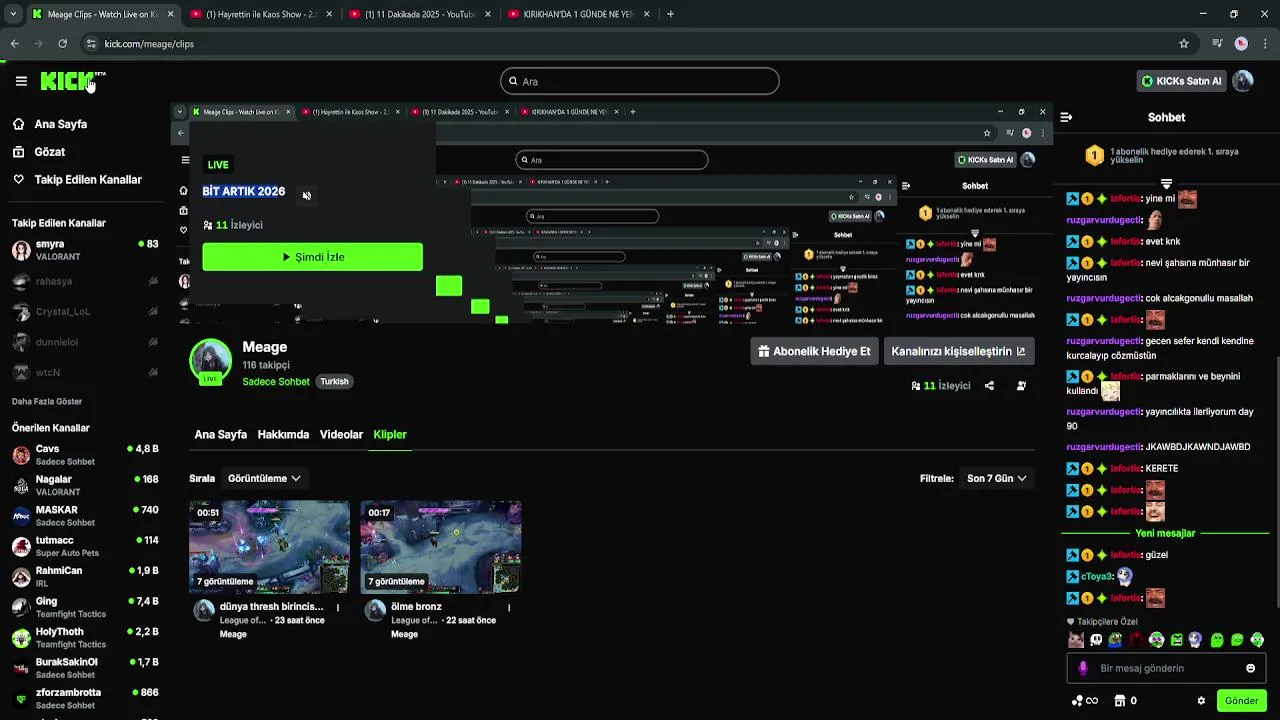Click Şimdi İzle button

coord(312,257)
